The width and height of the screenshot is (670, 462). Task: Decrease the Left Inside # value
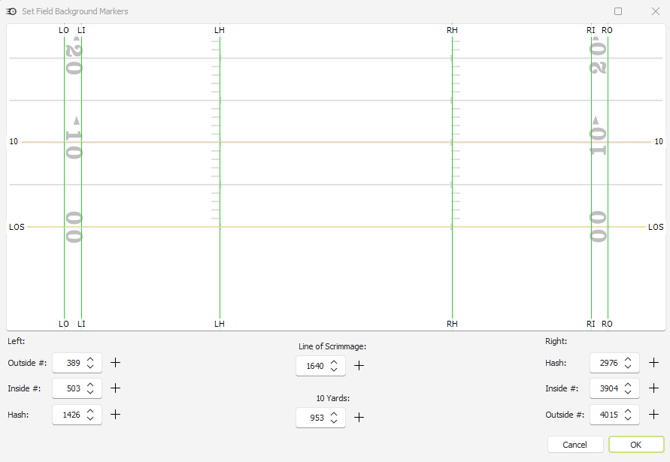point(90,392)
